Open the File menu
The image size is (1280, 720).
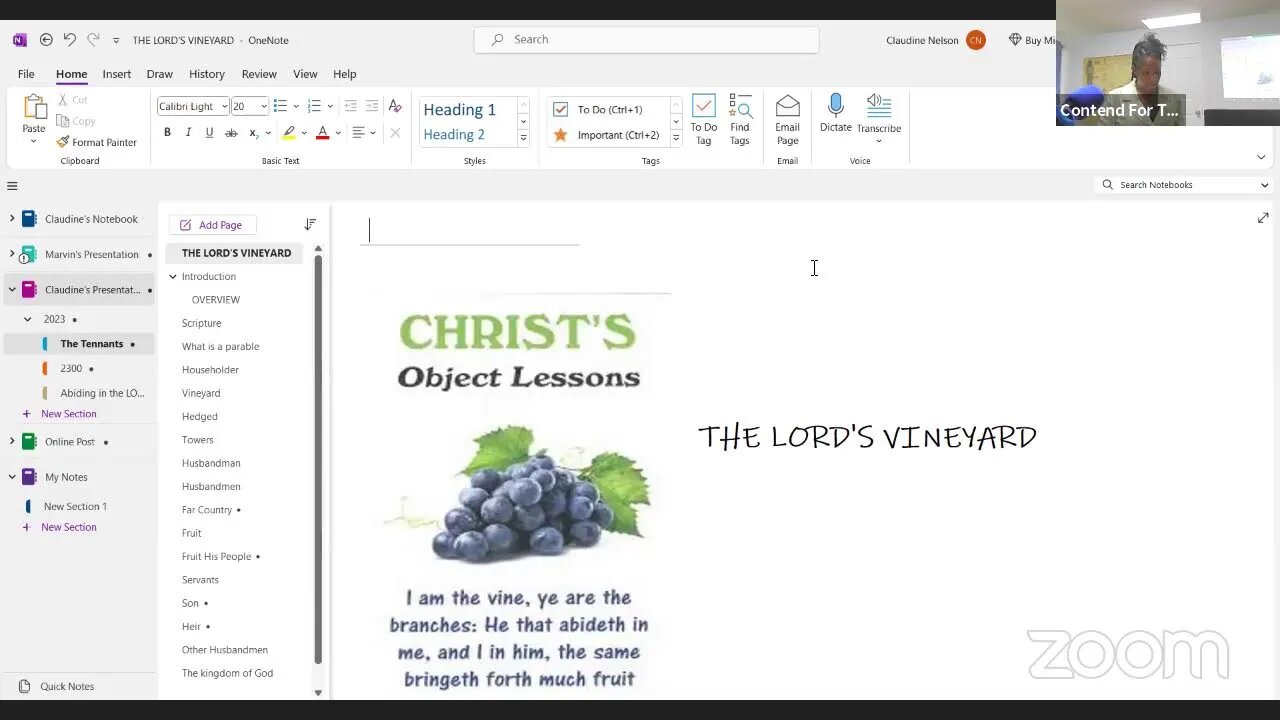[x=26, y=74]
